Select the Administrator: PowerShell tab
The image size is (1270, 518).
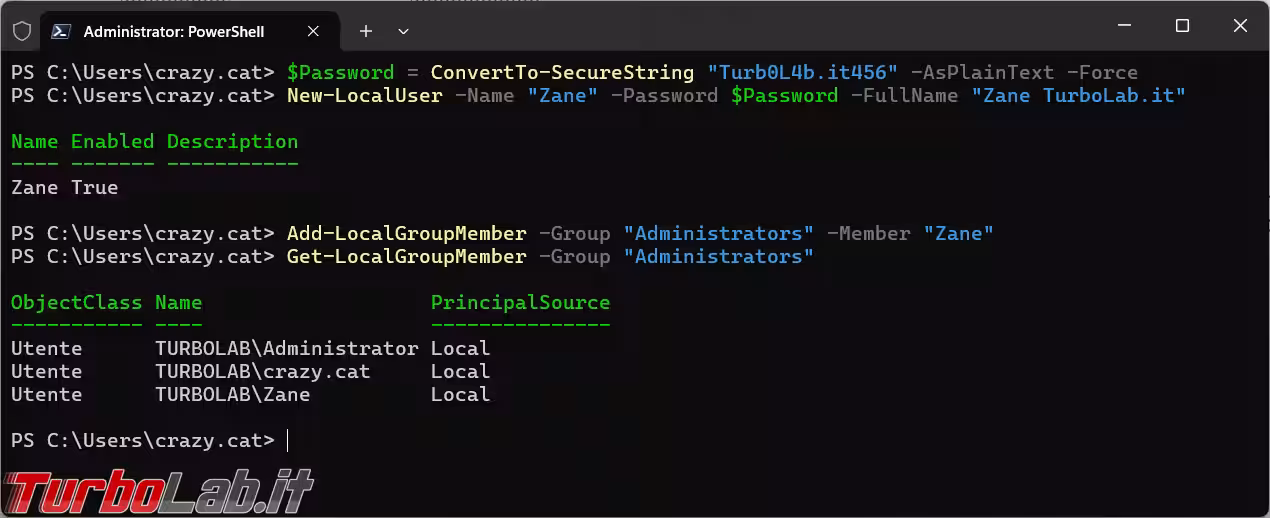173,31
